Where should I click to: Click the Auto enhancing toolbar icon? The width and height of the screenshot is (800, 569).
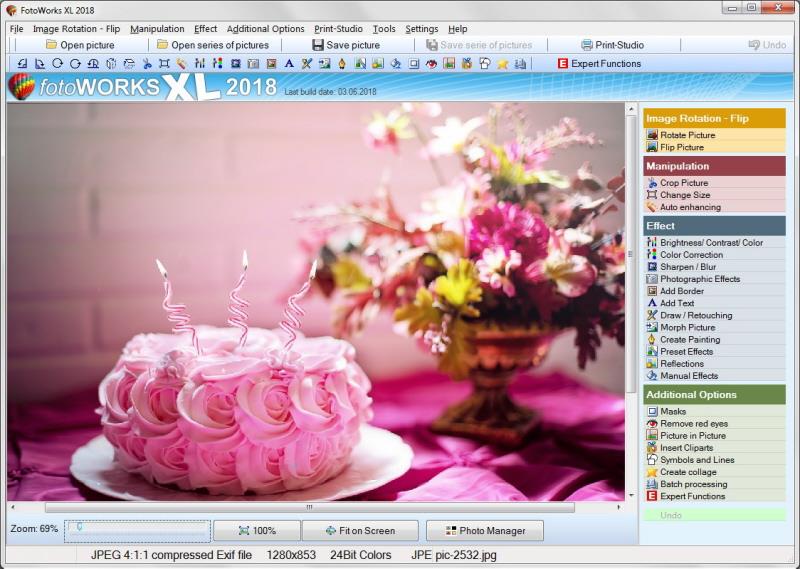point(181,63)
